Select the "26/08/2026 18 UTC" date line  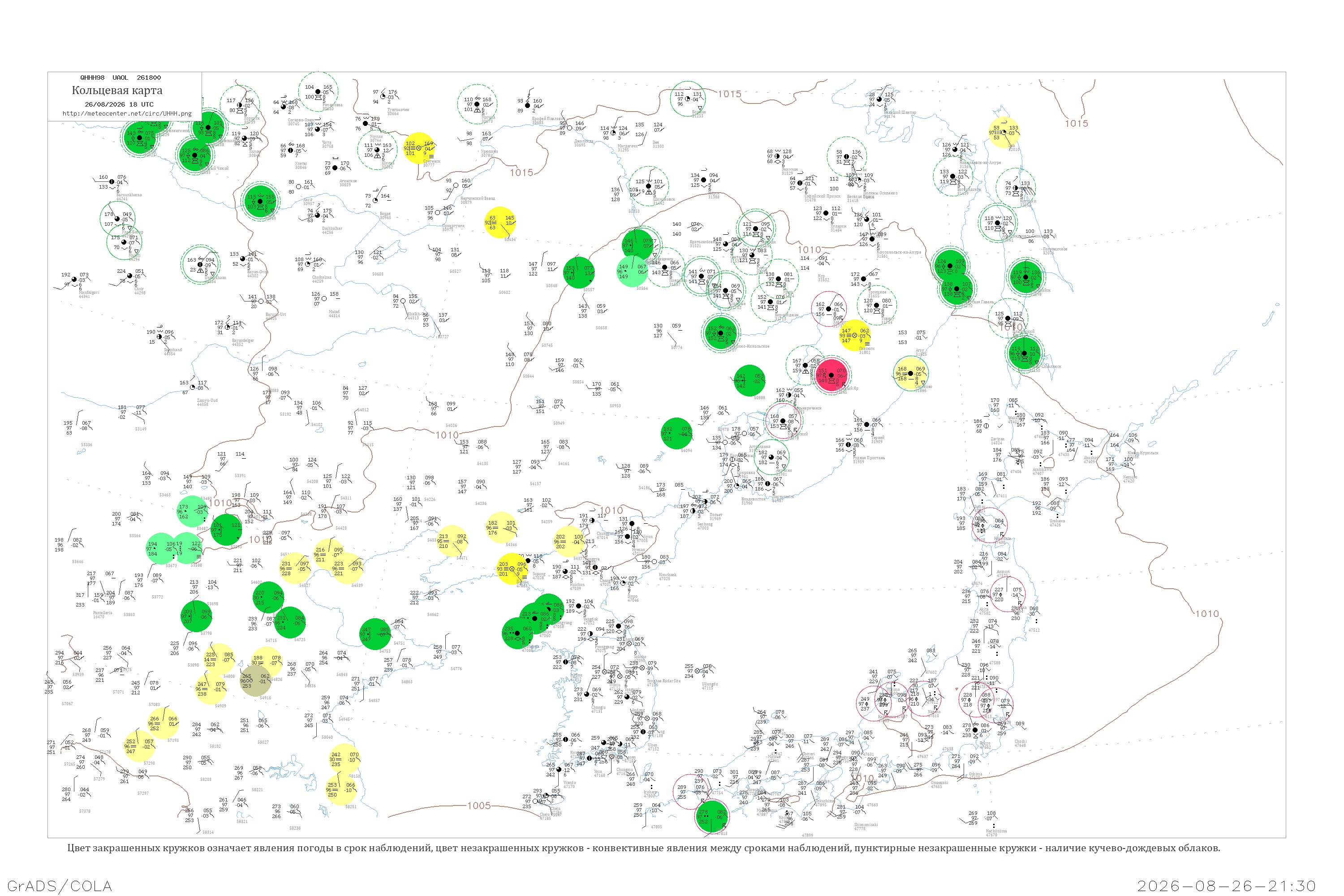pos(120,104)
